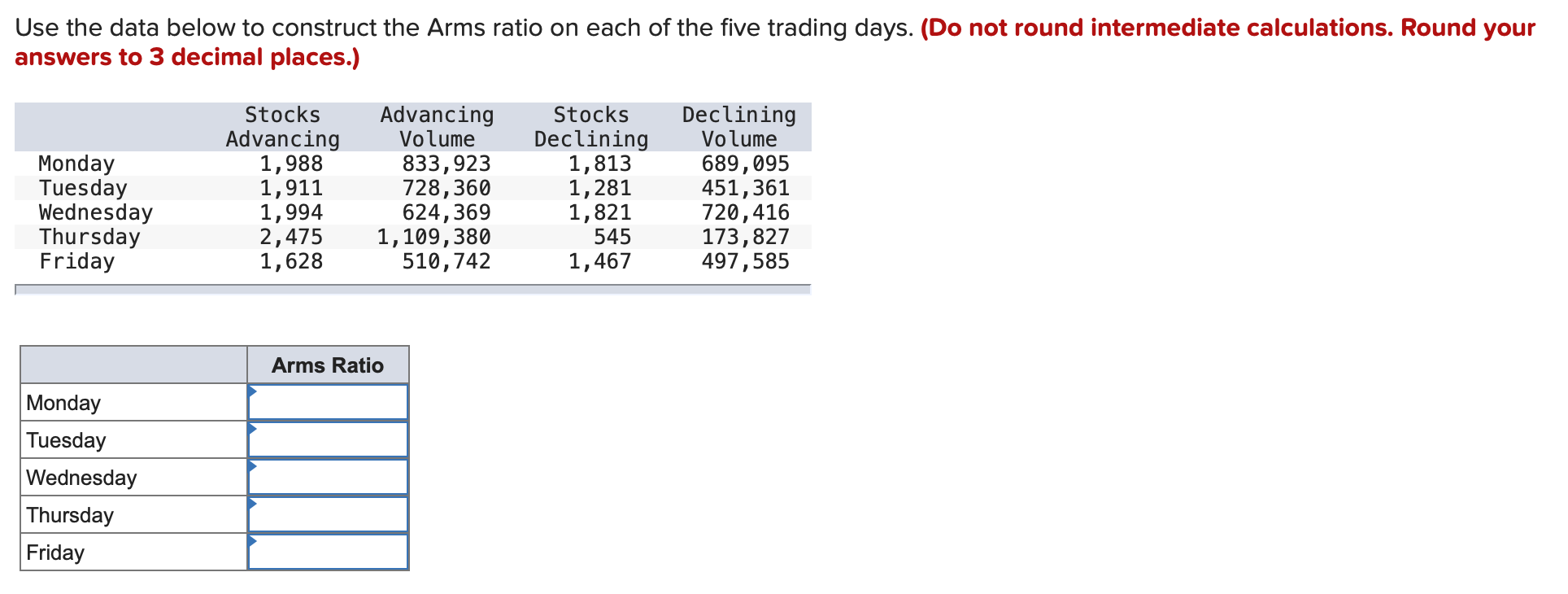The width and height of the screenshot is (1568, 594).
Task: Open the Friday answer cell marker
Action: pos(254,542)
